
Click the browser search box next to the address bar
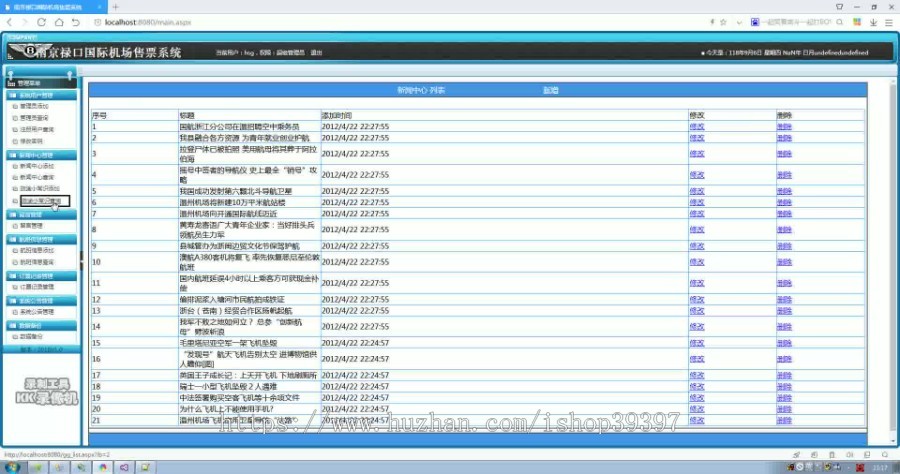point(797,22)
